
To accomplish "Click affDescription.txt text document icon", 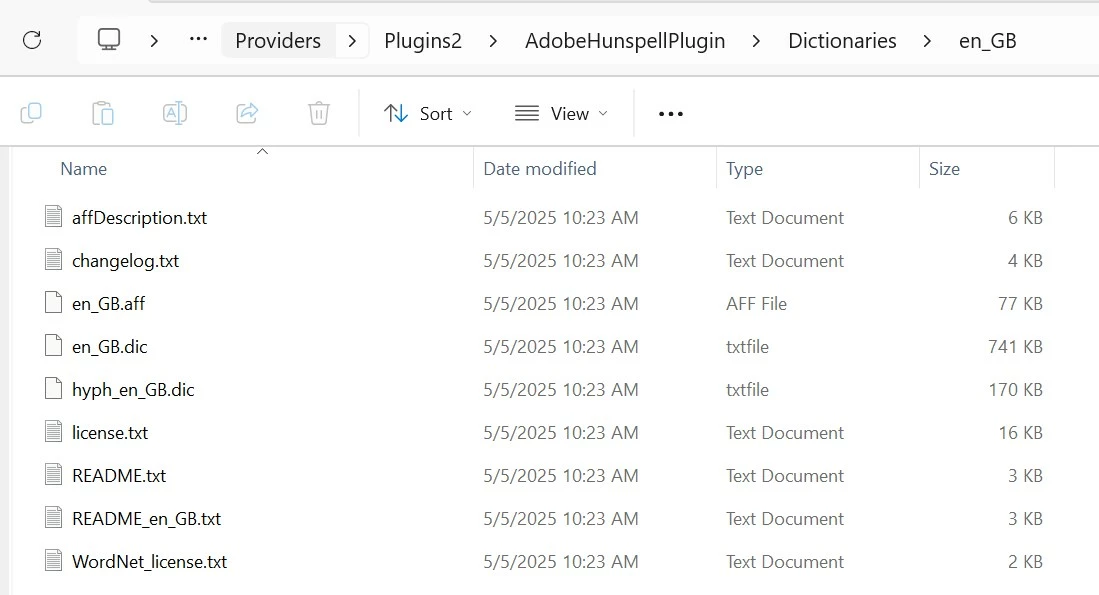I will 53,217.
